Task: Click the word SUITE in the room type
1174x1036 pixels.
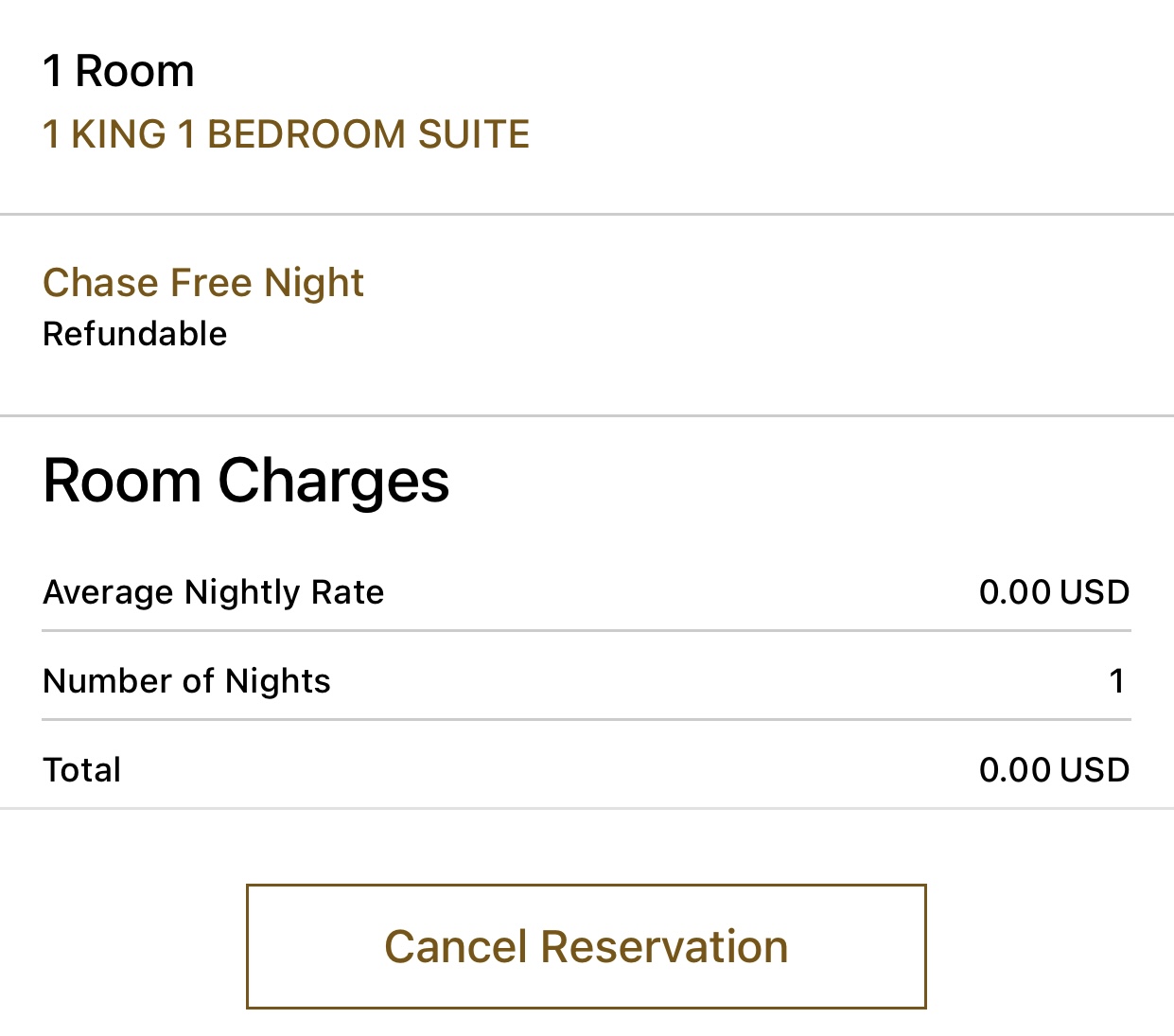Action: [x=474, y=134]
